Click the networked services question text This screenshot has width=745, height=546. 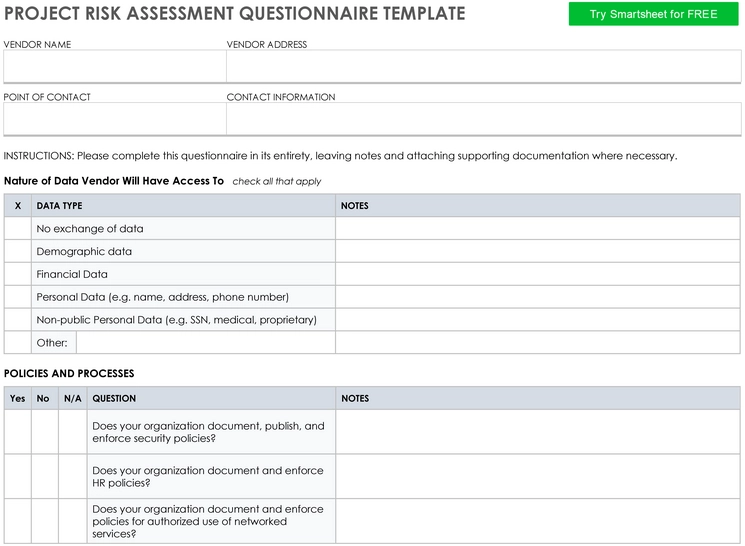208,521
